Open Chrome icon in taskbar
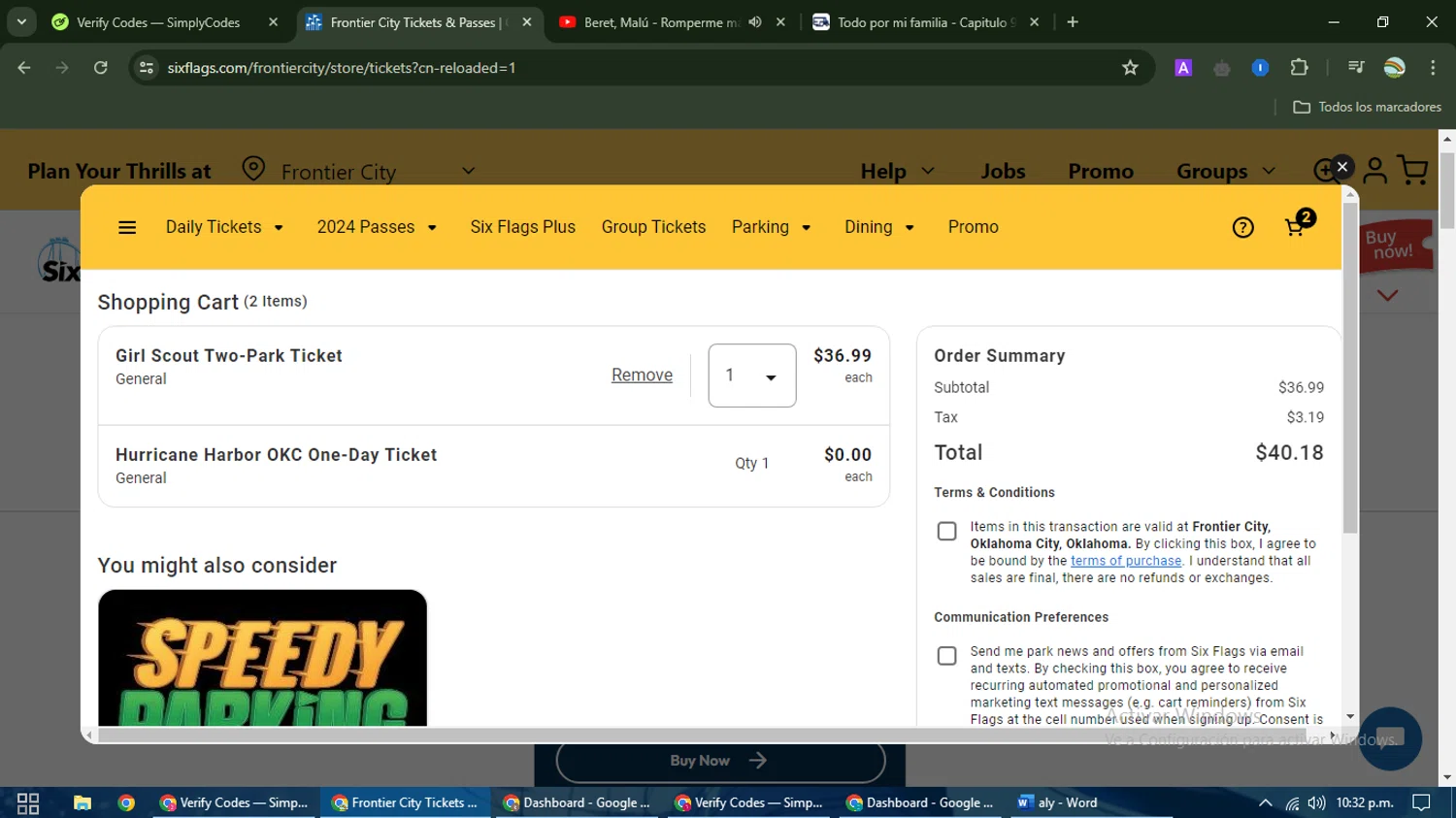 pyautogui.click(x=126, y=802)
